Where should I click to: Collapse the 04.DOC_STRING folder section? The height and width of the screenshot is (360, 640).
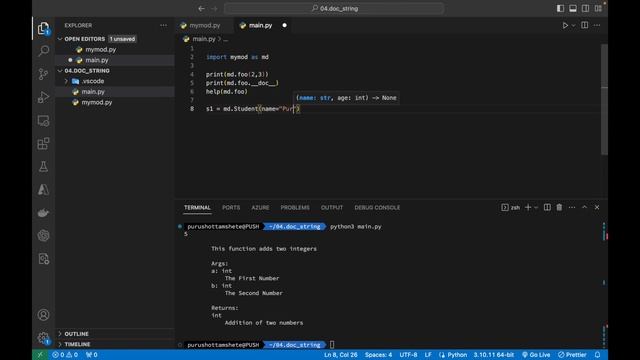(x=60, y=71)
